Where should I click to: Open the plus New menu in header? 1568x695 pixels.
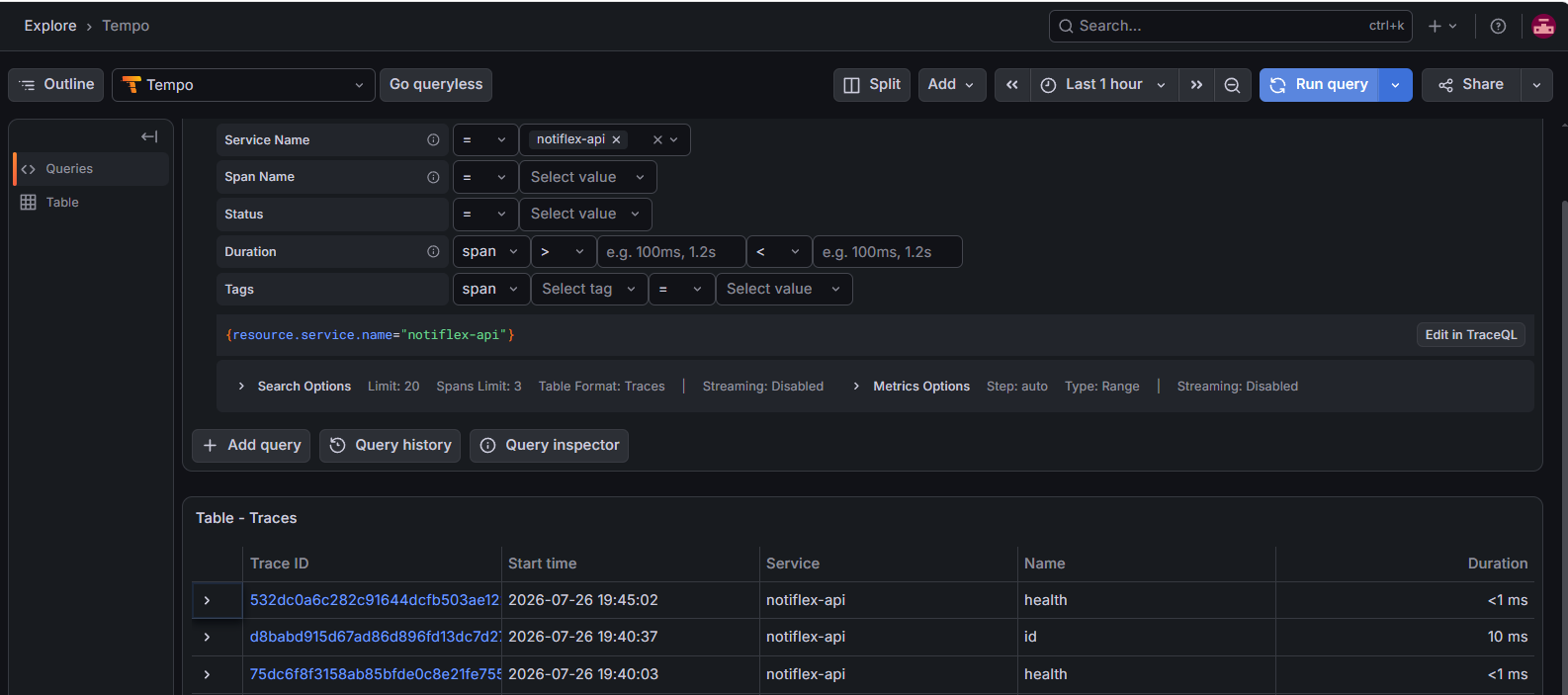[x=1442, y=26]
